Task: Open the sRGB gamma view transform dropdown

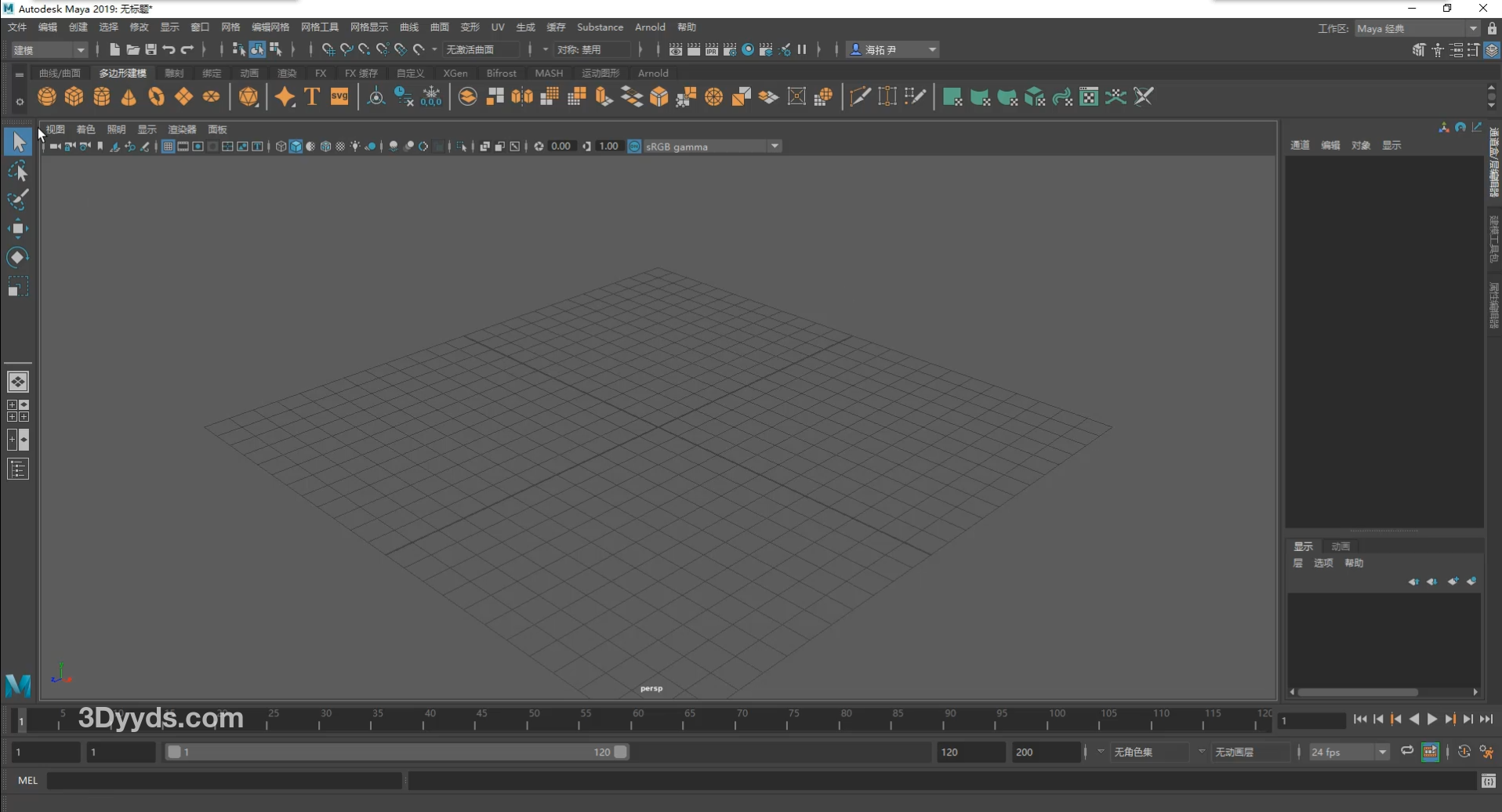Action: click(x=774, y=147)
